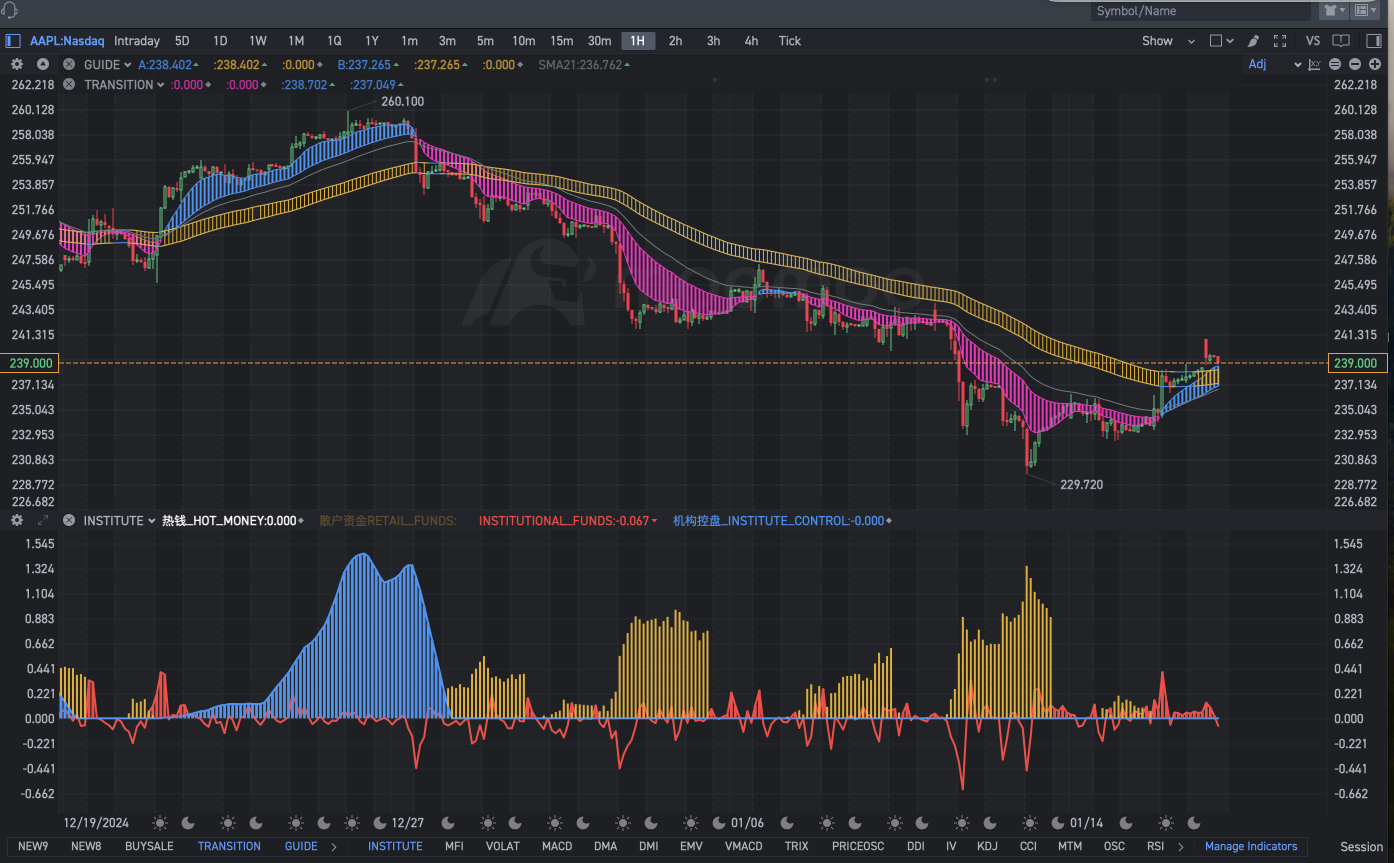Switch to 1M monthly timeframe
The width and height of the screenshot is (1394, 863).
pyautogui.click(x=296, y=41)
